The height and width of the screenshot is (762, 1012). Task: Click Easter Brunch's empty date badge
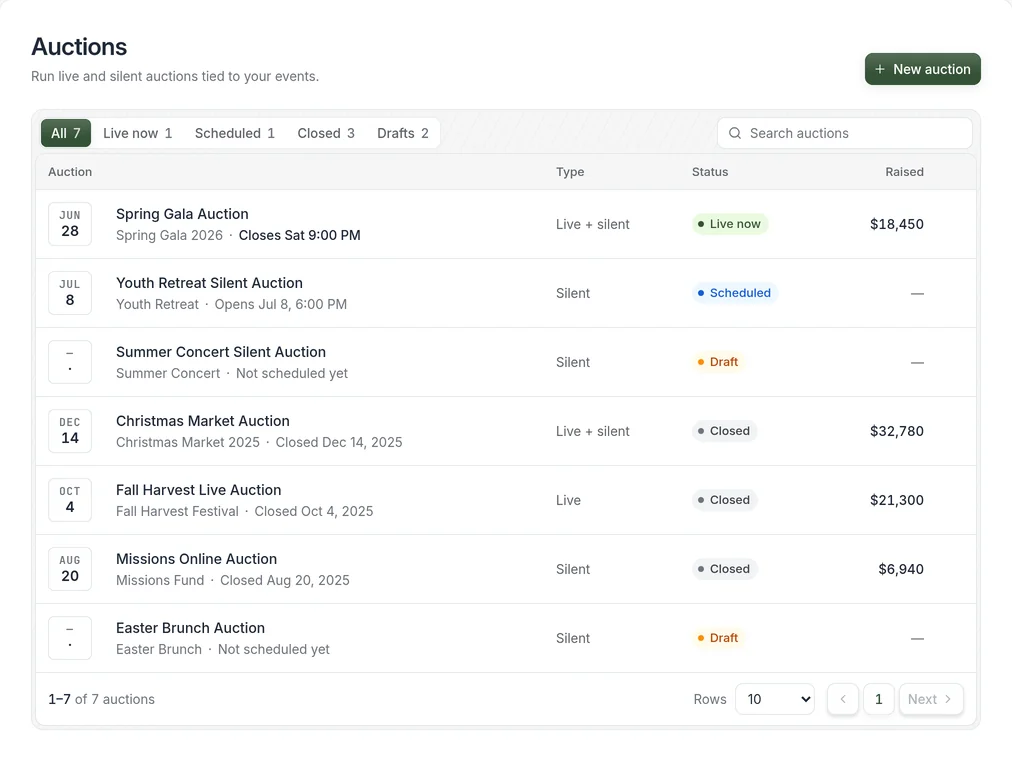pyautogui.click(x=70, y=638)
